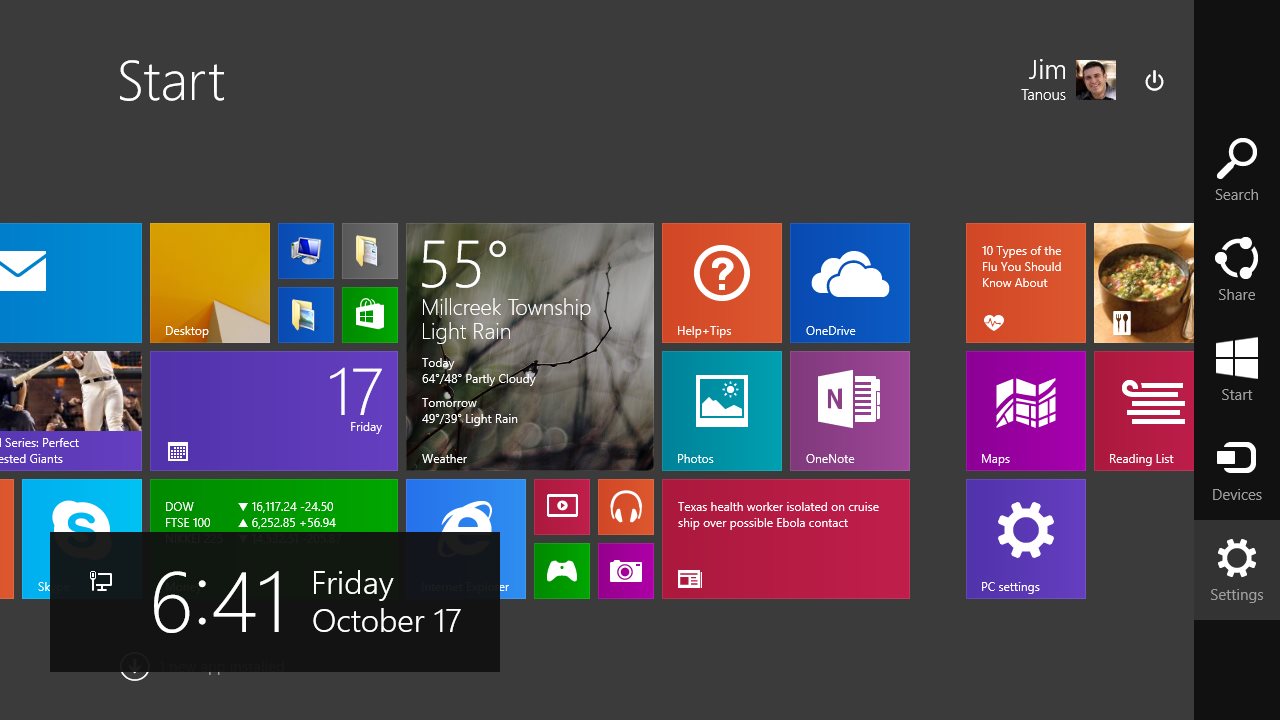Open the Health tile about flu types
1280x720 pixels.
pyautogui.click(x=1026, y=283)
